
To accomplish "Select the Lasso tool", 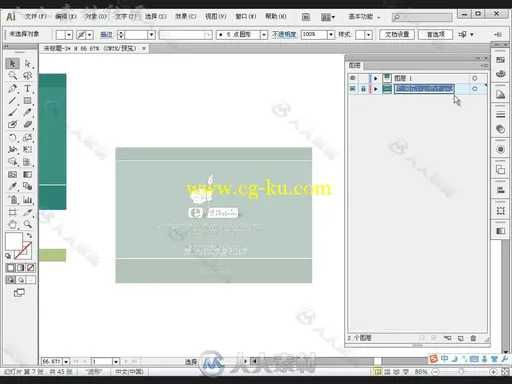I will tap(28, 76).
